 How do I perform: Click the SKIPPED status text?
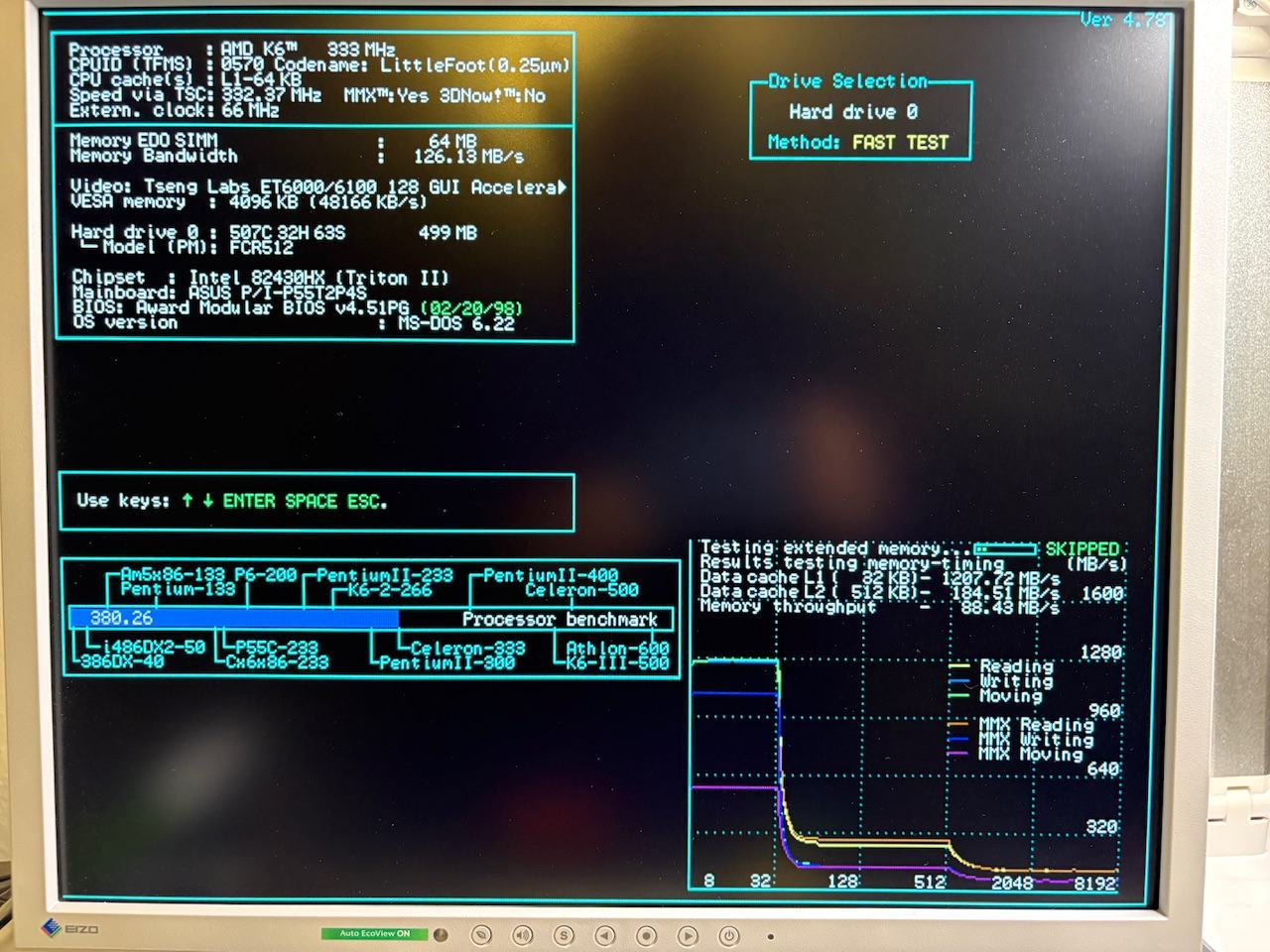[1081, 548]
